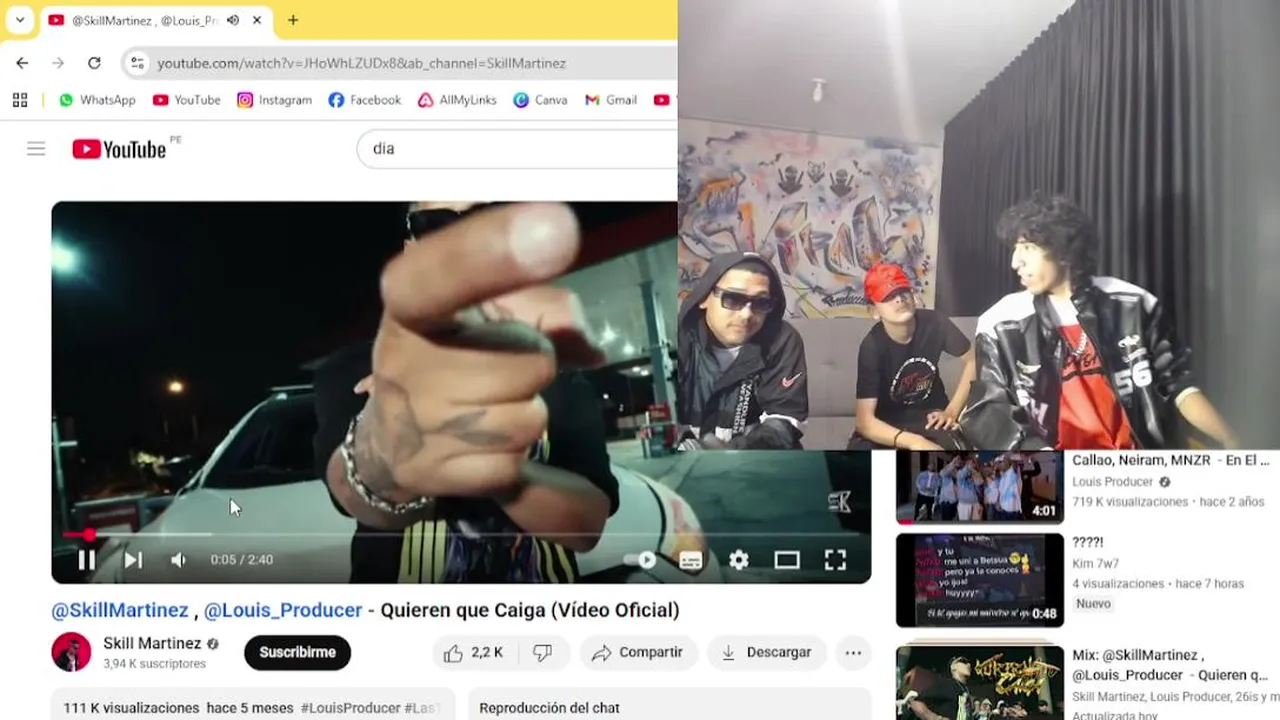
Task: Open the Chrome tab search dropdown arrow
Action: [x=19, y=20]
